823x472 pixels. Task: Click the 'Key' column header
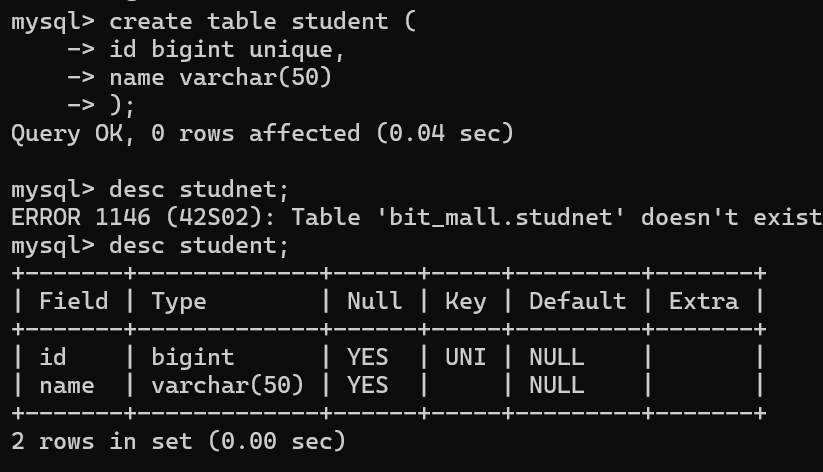[x=464, y=301]
